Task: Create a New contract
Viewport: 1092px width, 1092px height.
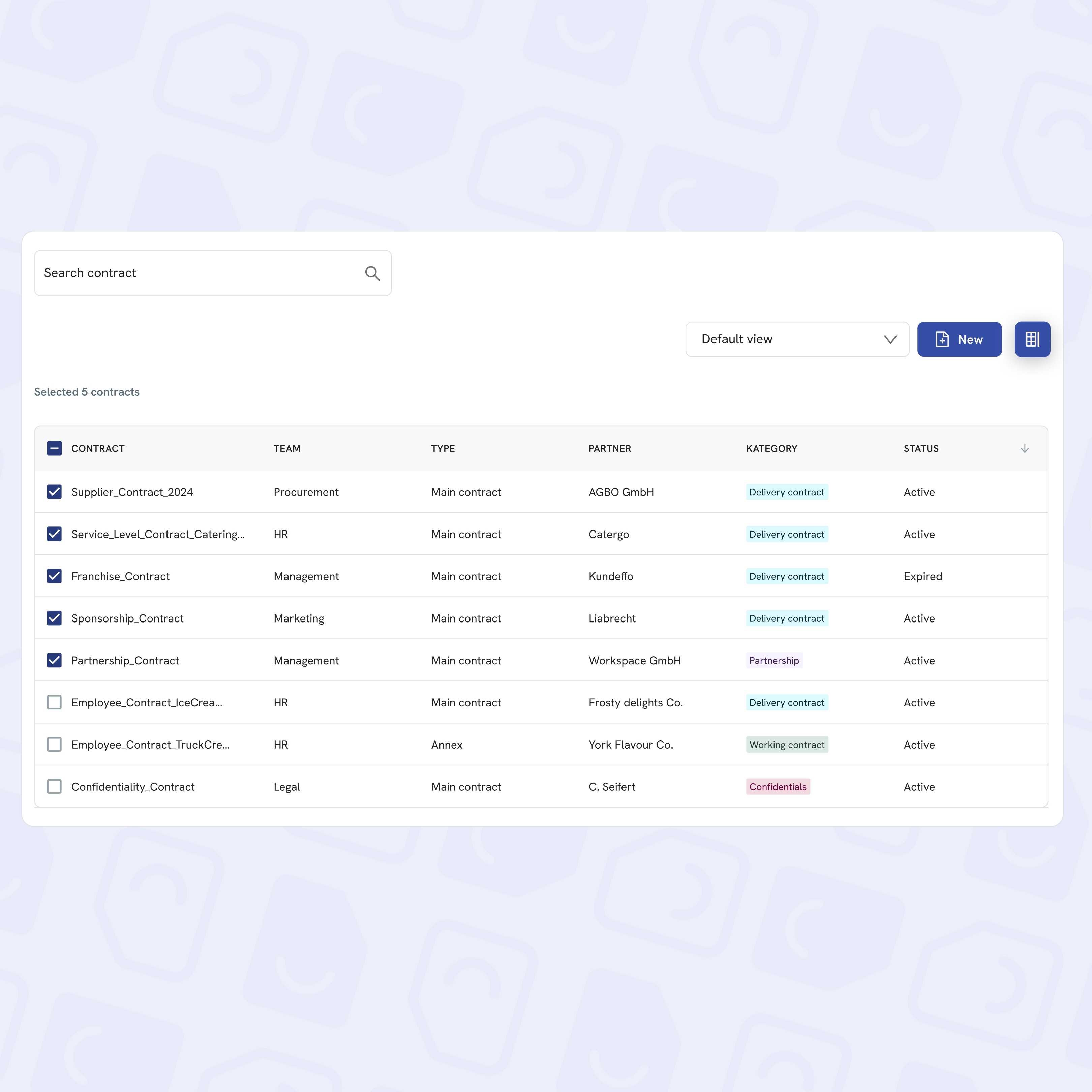Action: point(959,339)
